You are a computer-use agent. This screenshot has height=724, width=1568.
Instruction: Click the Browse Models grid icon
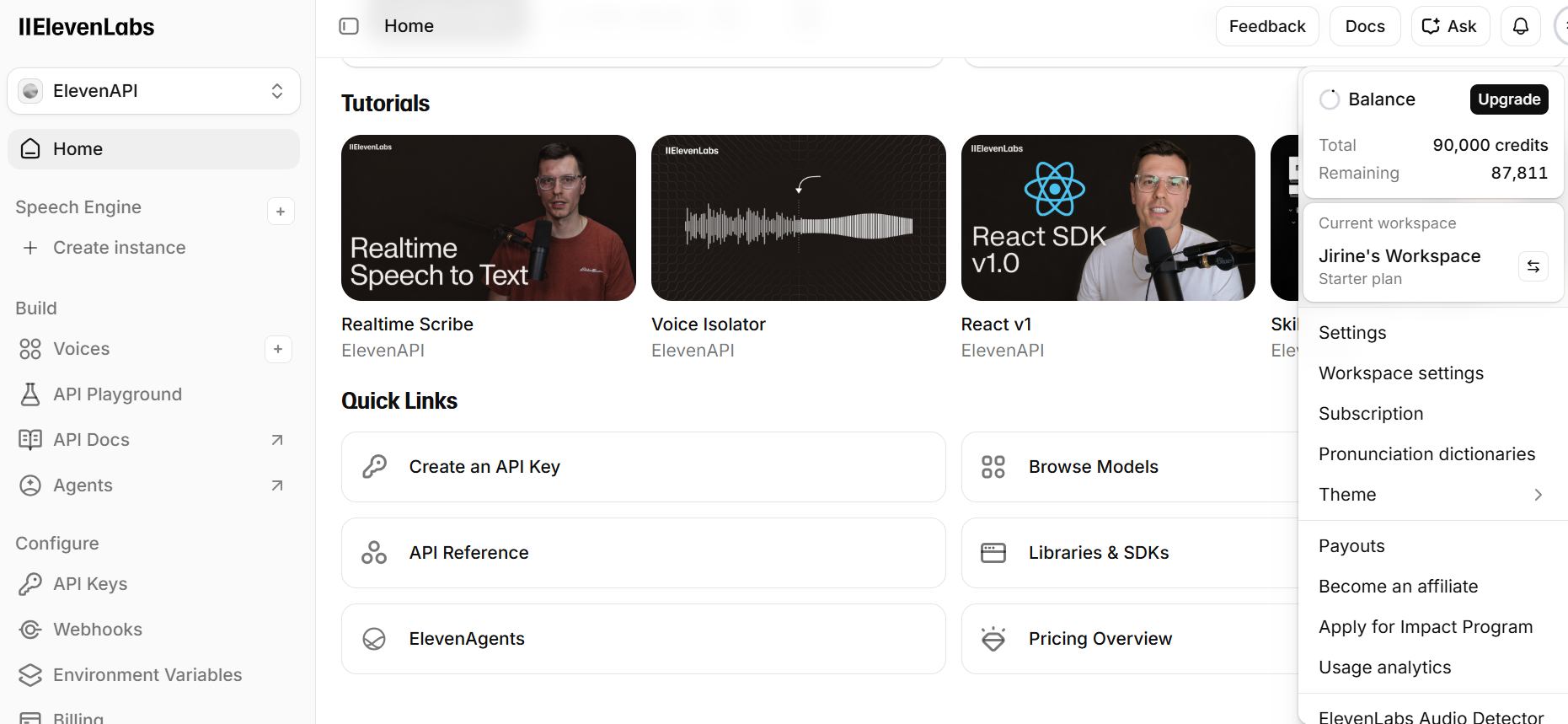point(993,467)
